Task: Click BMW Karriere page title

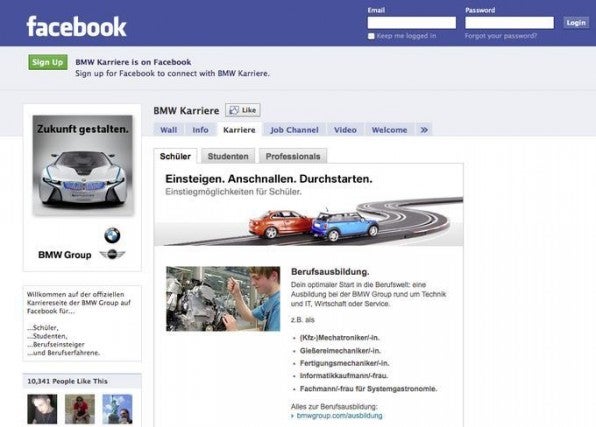Action: click(186, 111)
